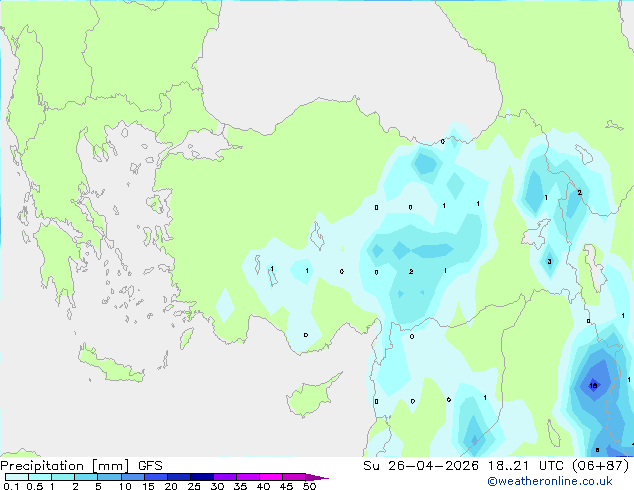Click the 15–20 mm legend color box

tap(156, 477)
